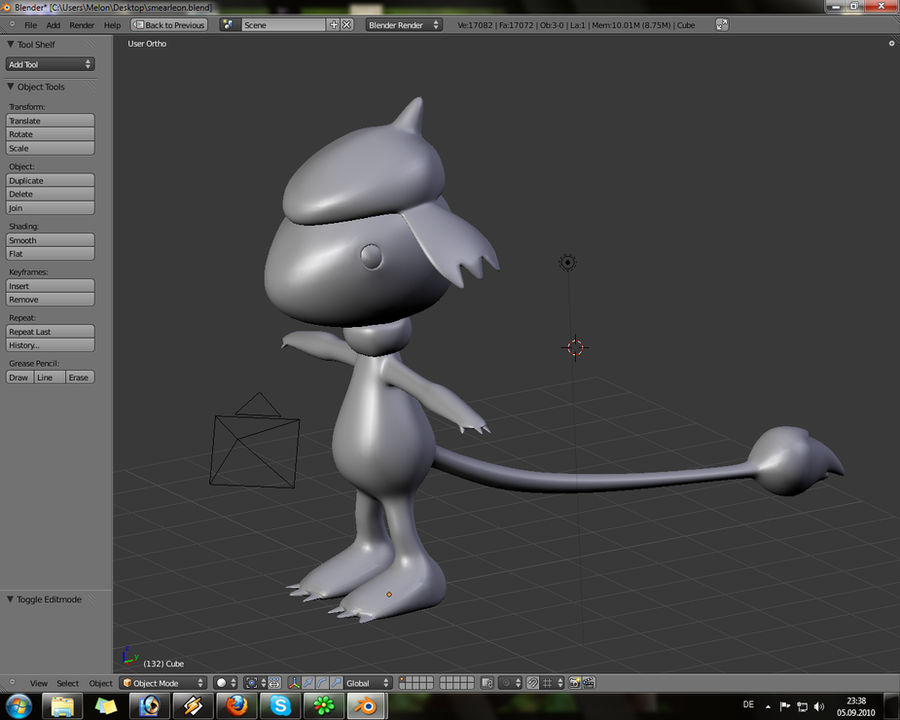Click the Rotate button
Viewport: 900px width, 720px height.
50,134
